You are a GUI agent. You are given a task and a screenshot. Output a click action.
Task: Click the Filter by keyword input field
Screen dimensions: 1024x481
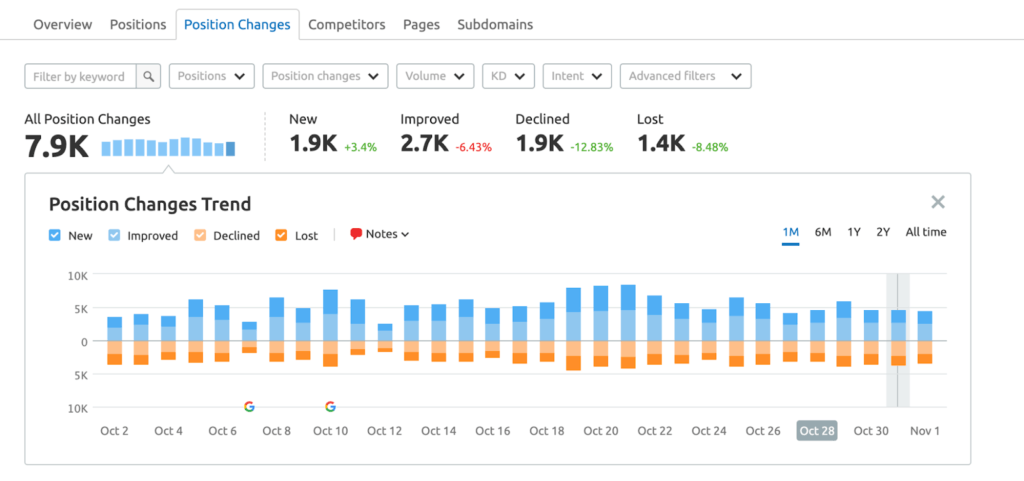click(80, 77)
